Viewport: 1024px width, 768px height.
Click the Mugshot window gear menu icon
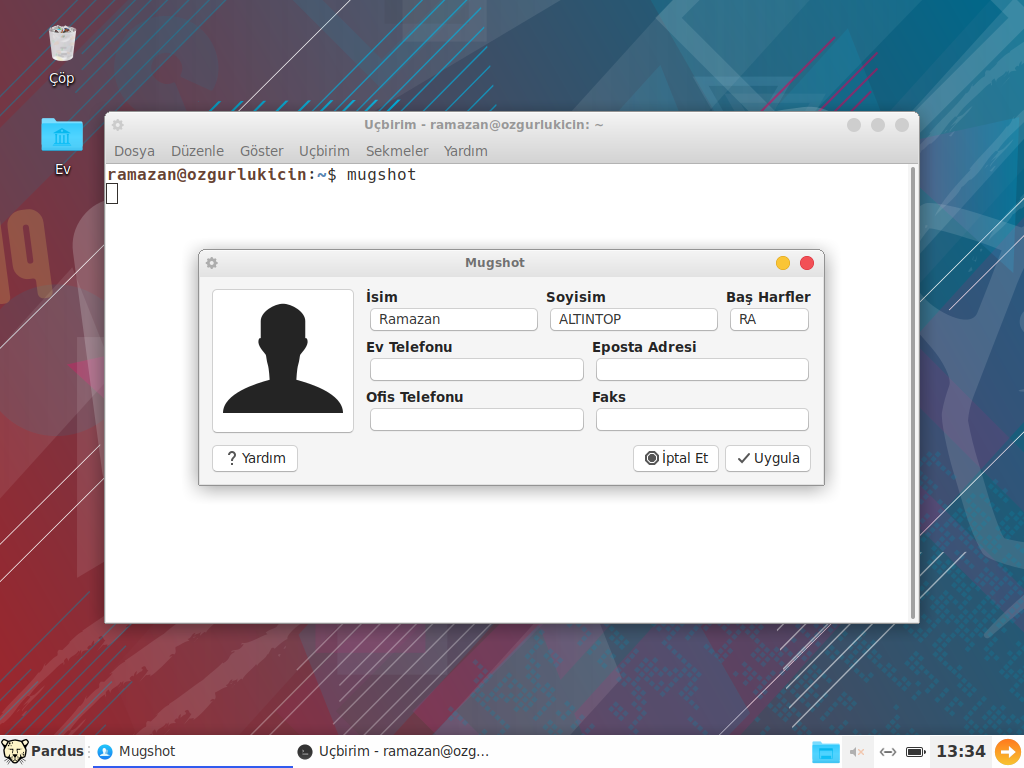point(212,263)
